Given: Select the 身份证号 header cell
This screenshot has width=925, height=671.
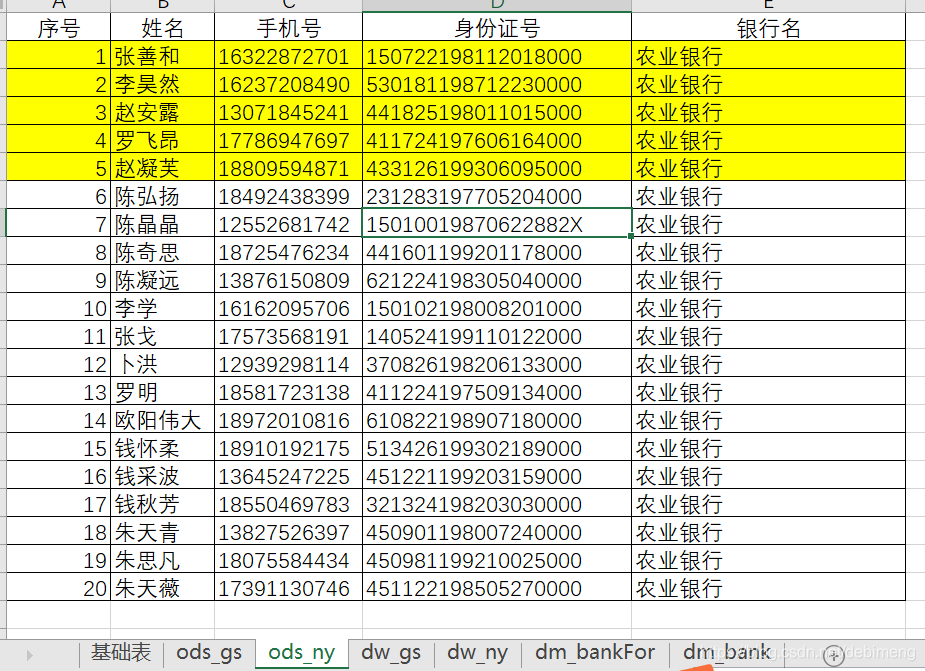Looking at the screenshot, I should pos(497,27).
